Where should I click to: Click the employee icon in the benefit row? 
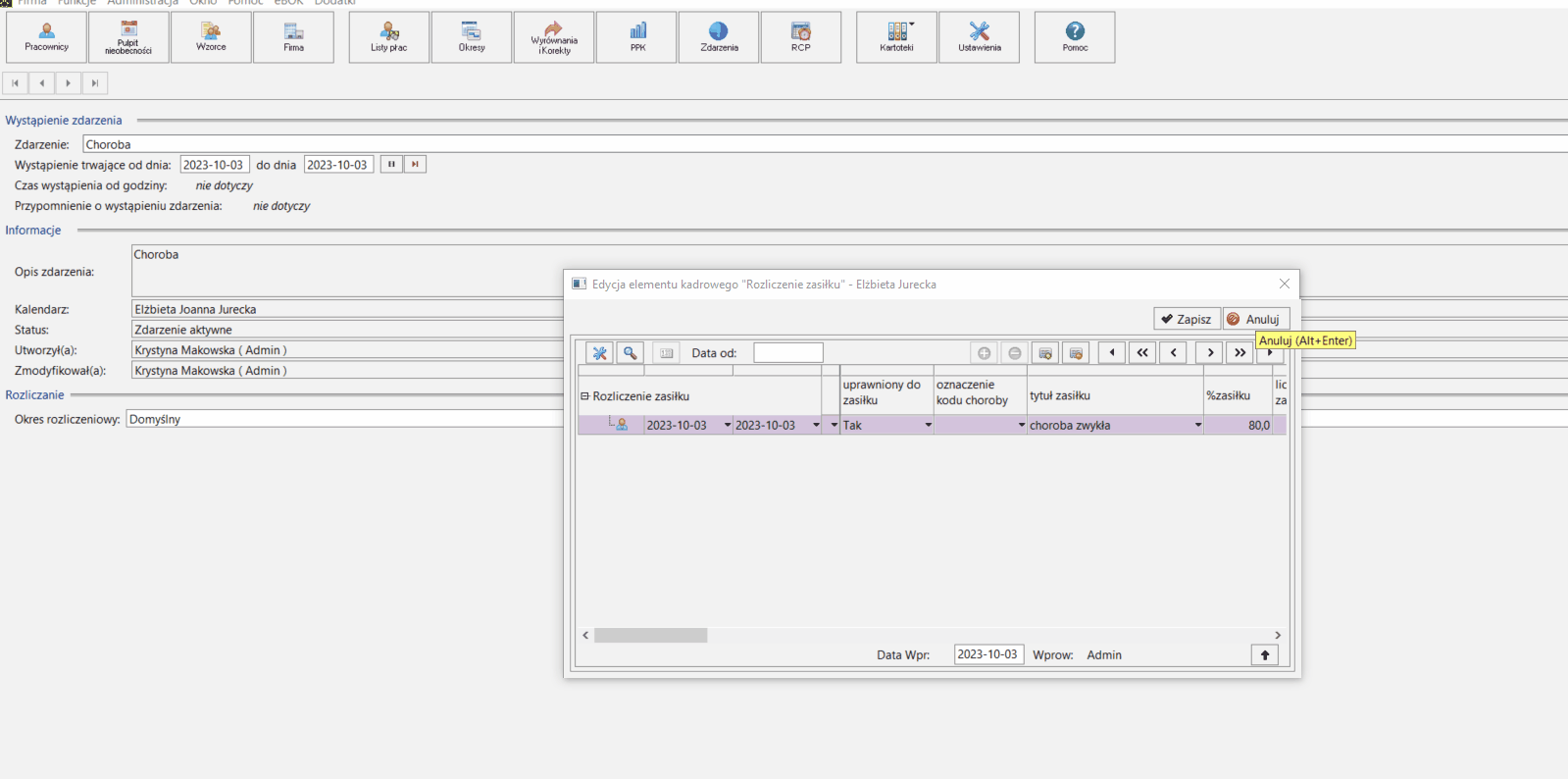(621, 424)
